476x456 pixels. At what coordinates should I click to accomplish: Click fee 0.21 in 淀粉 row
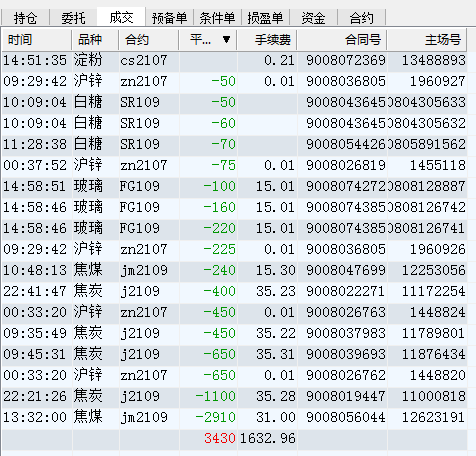pos(279,61)
